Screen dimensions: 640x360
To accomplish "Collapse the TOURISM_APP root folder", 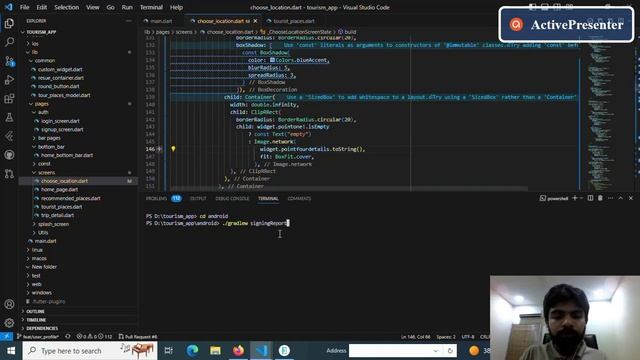I will (41, 32).
